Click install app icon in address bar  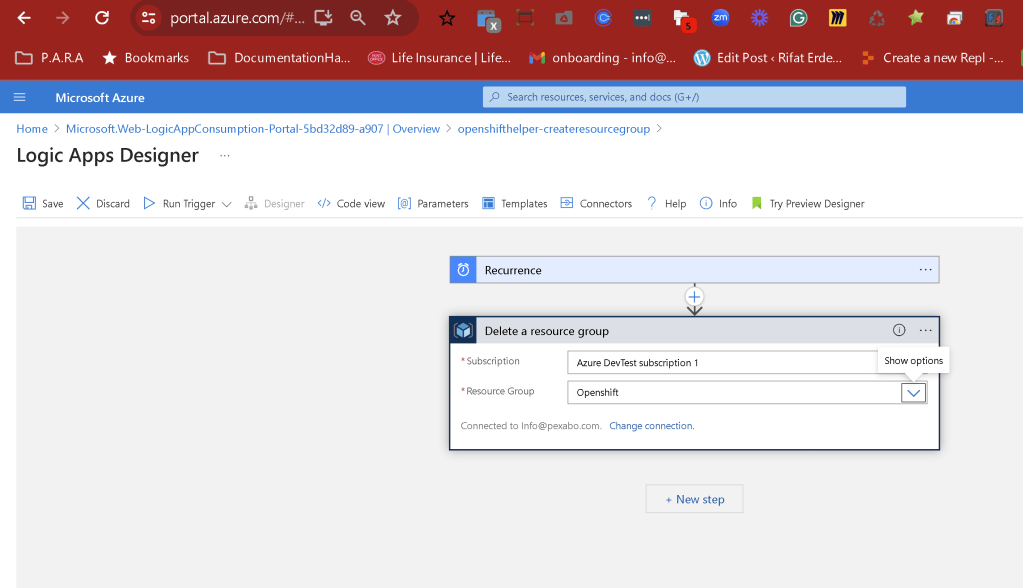(324, 18)
